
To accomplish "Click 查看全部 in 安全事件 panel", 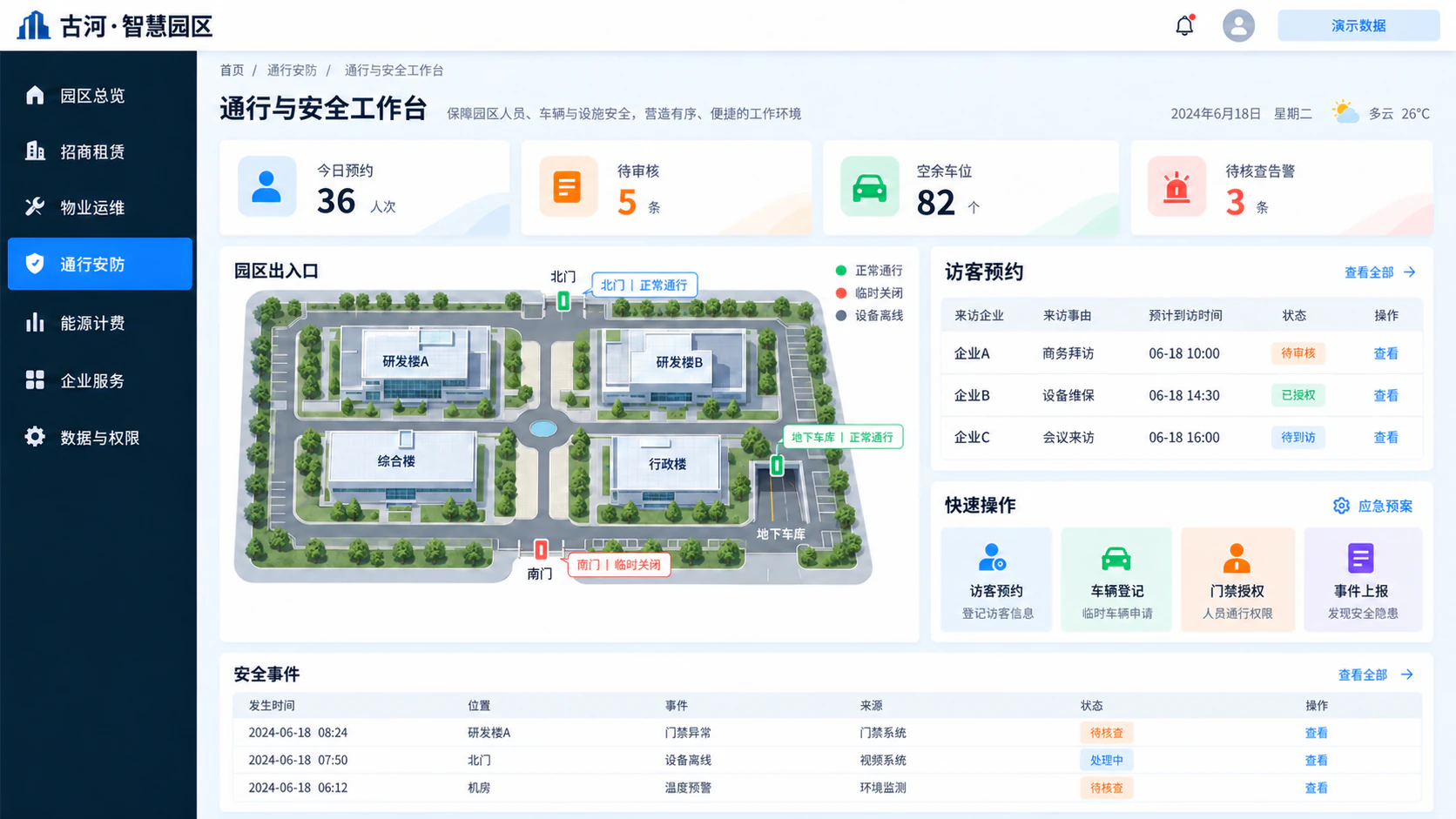I will point(1375,675).
